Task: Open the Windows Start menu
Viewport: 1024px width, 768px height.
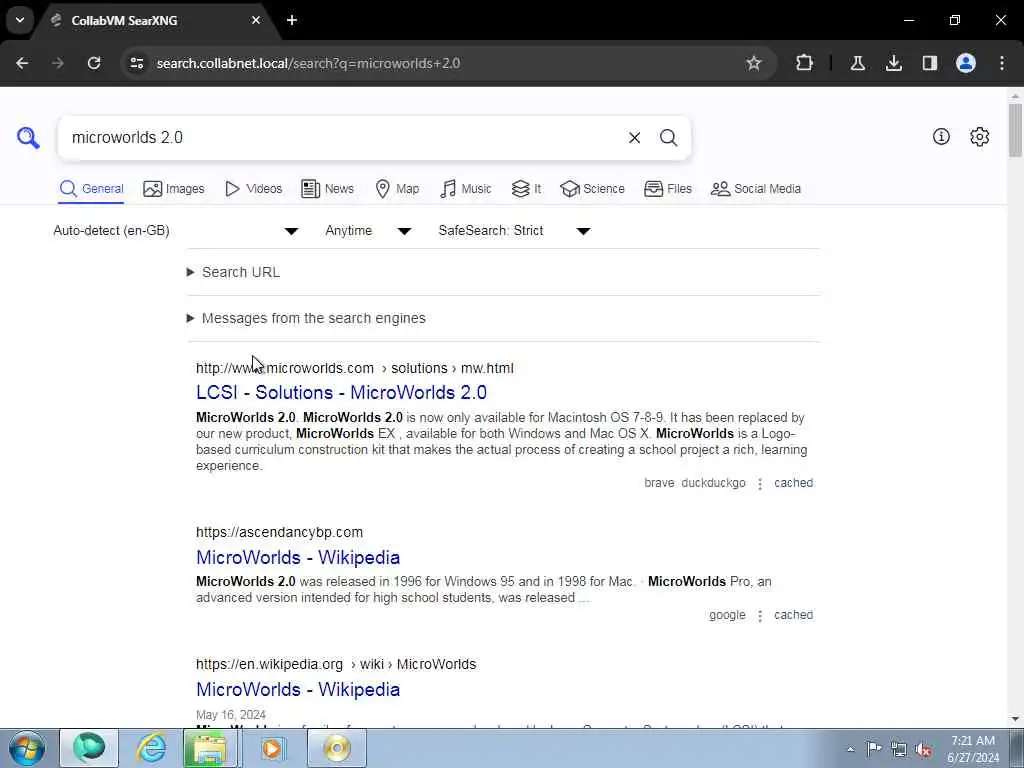Action: (x=26, y=748)
